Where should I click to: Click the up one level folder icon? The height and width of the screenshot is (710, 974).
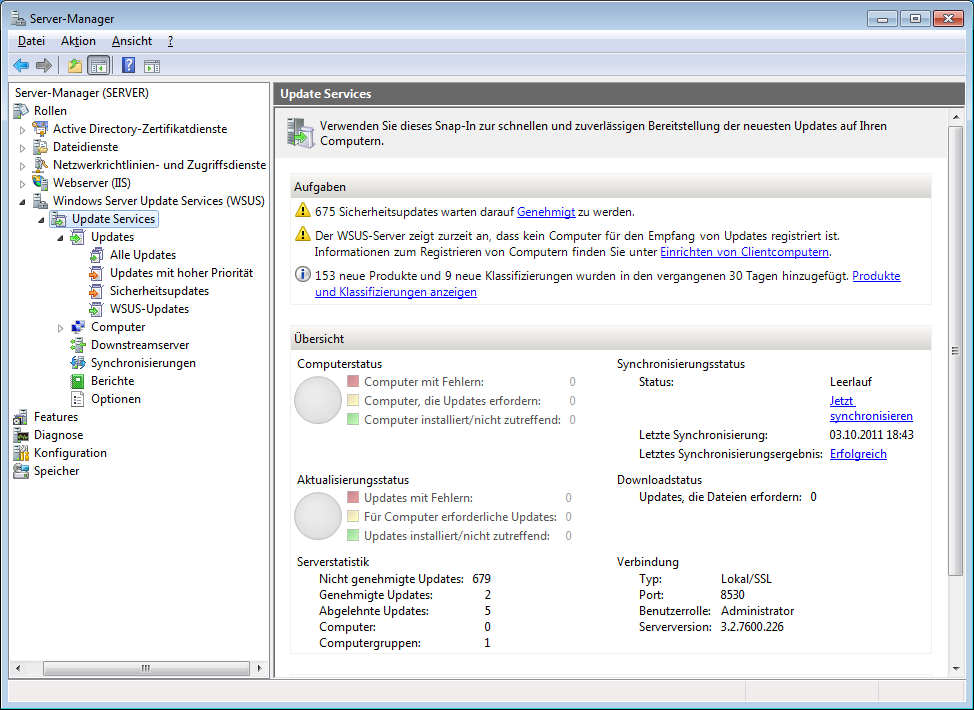pyautogui.click(x=75, y=65)
